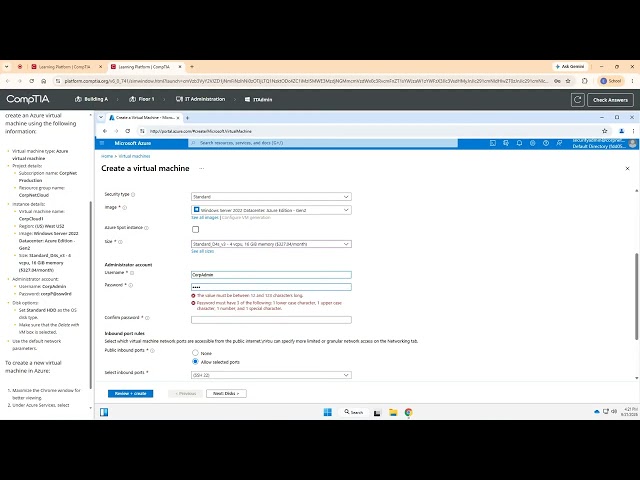Click the Ask Gemini button
This screenshot has height=480, width=640.
point(570,67)
